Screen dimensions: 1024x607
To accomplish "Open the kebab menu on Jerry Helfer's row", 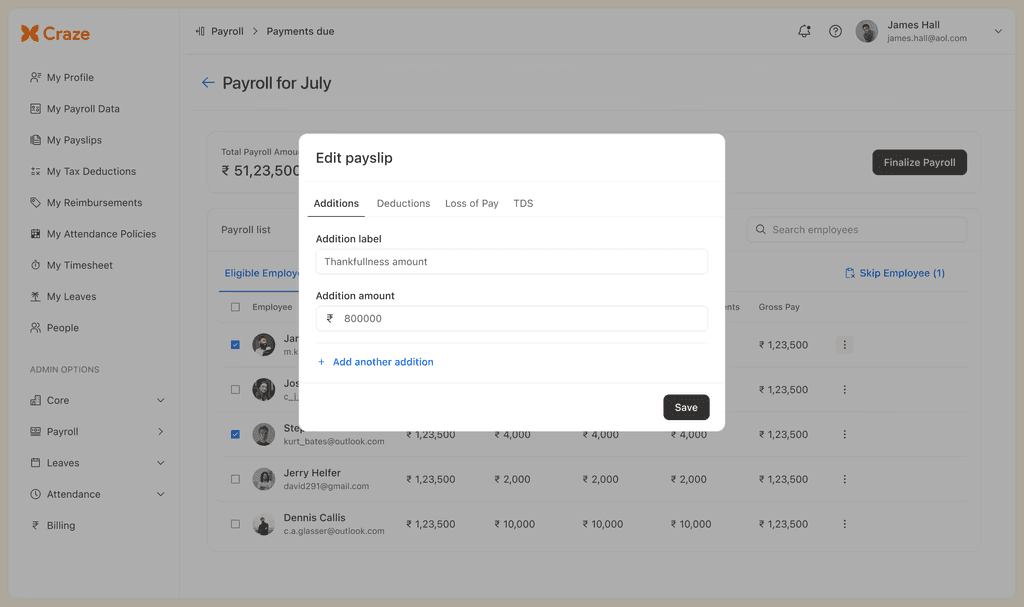I will pos(845,479).
